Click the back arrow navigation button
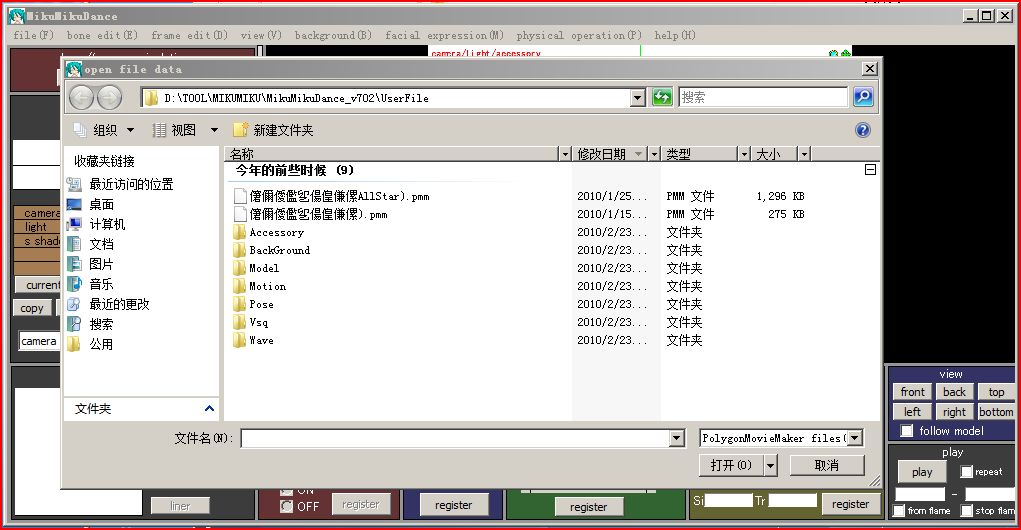Viewport: 1021px width, 530px height. point(81,98)
